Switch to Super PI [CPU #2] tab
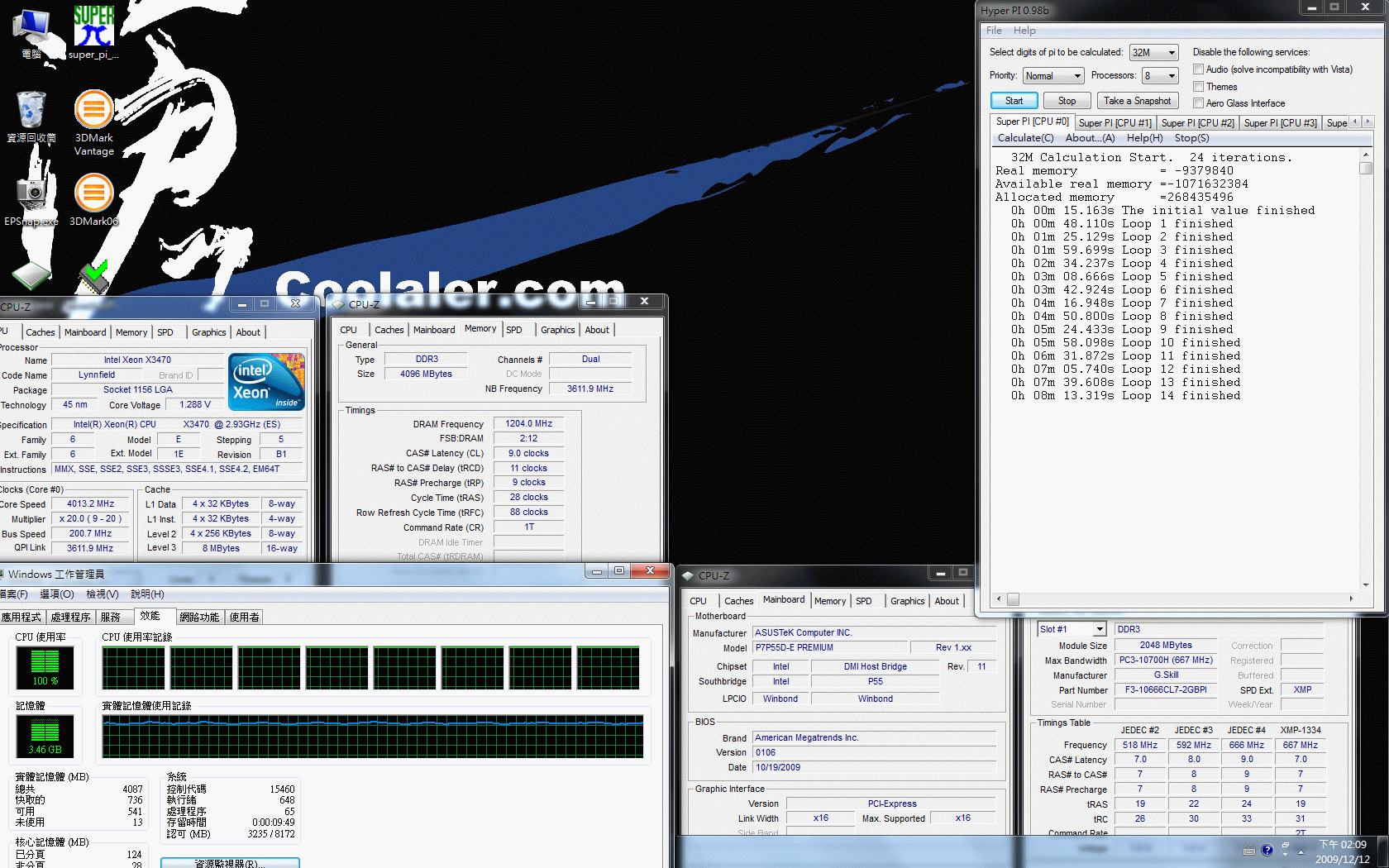 point(1197,122)
